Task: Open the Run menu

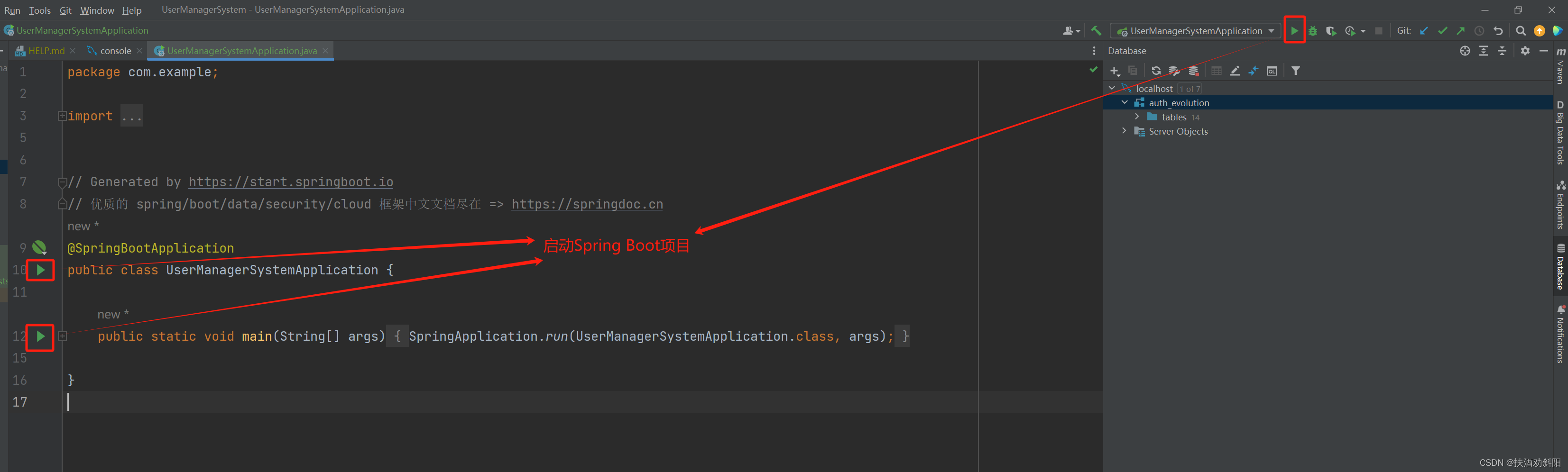Action: (12, 10)
